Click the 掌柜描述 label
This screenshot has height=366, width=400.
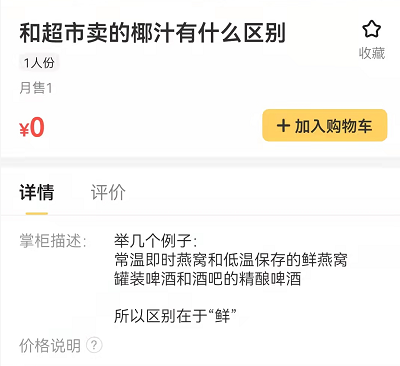[53, 241]
